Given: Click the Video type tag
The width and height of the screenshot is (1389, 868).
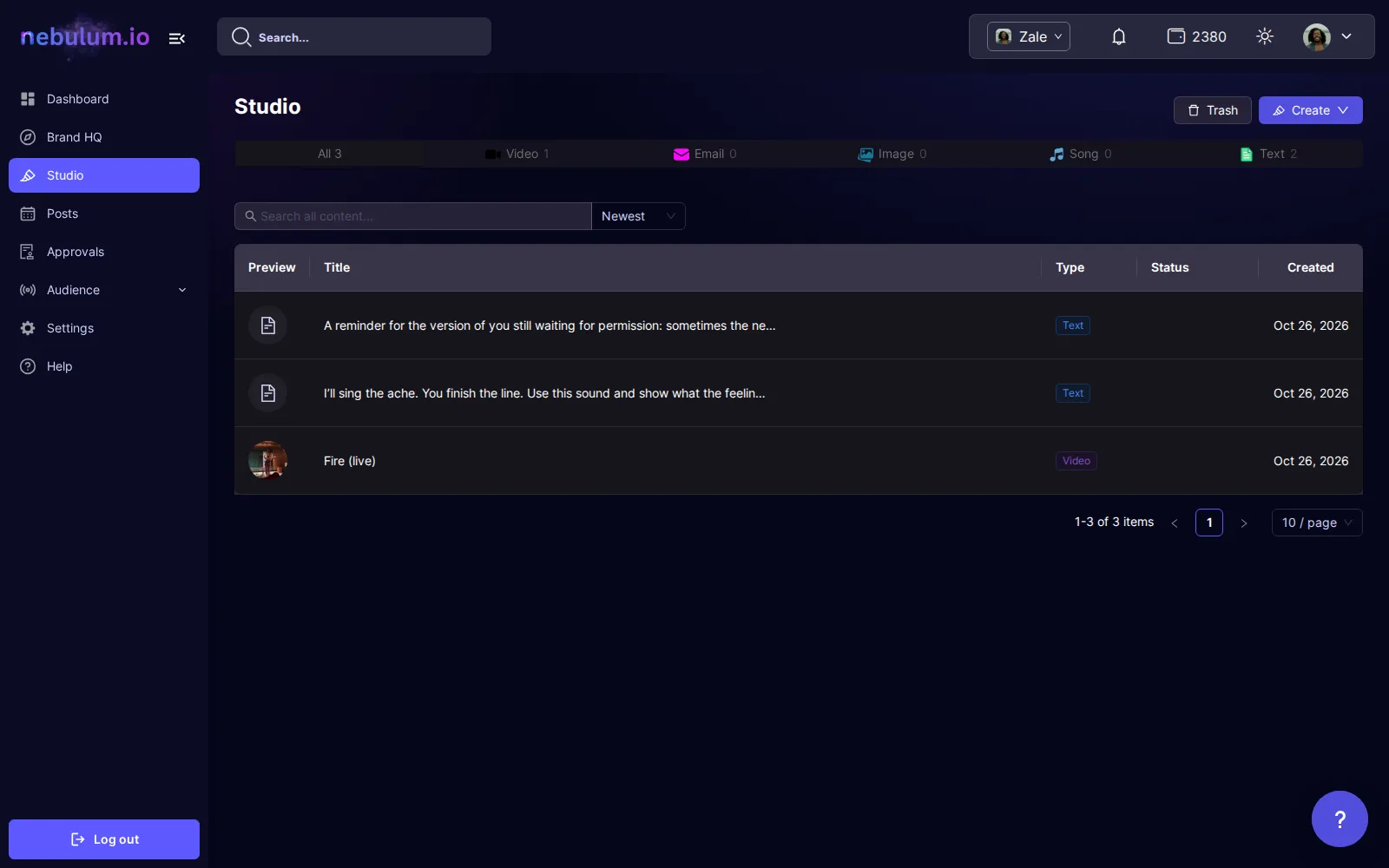Looking at the screenshot, I should (1076, 461).
